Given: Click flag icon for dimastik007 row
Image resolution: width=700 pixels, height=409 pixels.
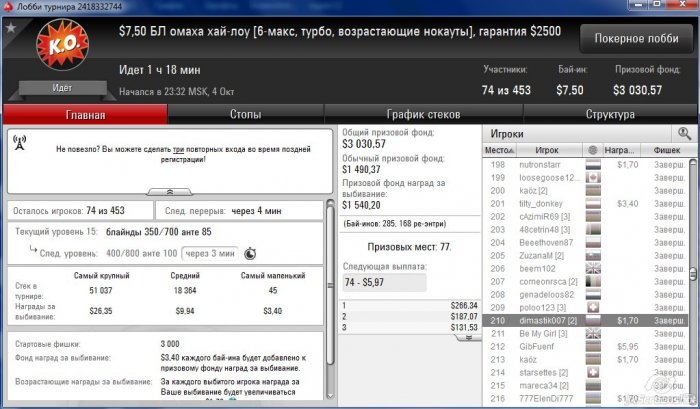Looking at the screenshot, I should click(x=593, y=320).
